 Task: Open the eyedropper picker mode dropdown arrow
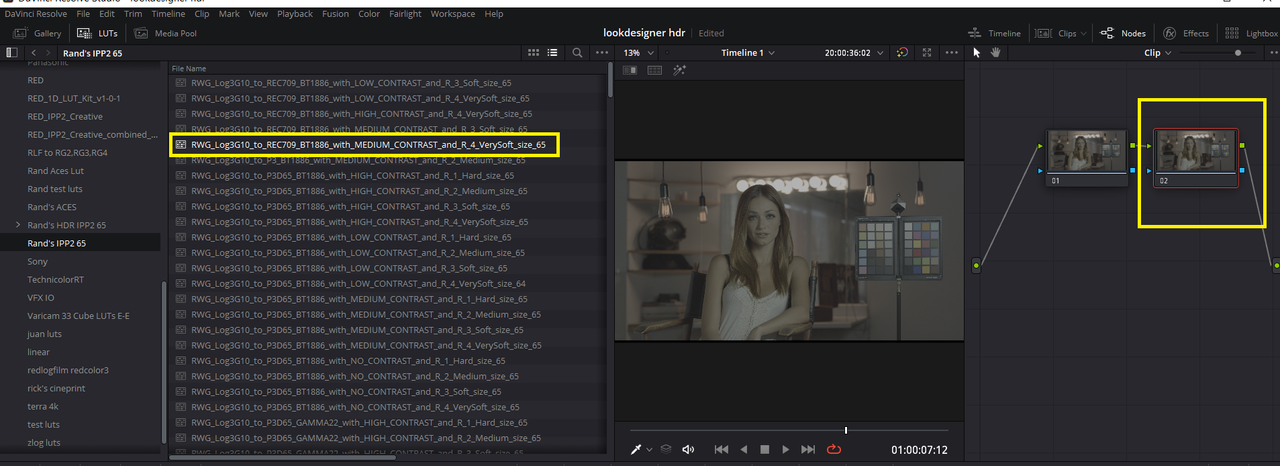tap(649, 450)
